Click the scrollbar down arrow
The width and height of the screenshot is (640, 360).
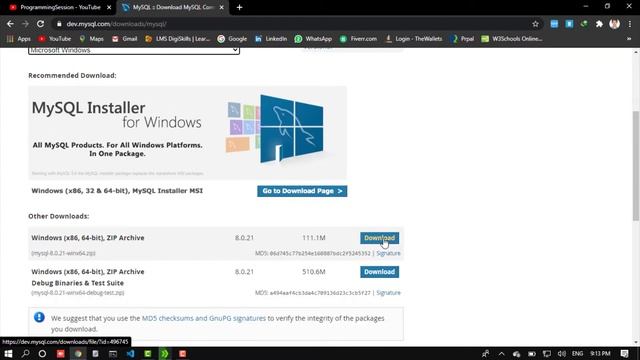point(636,343)
